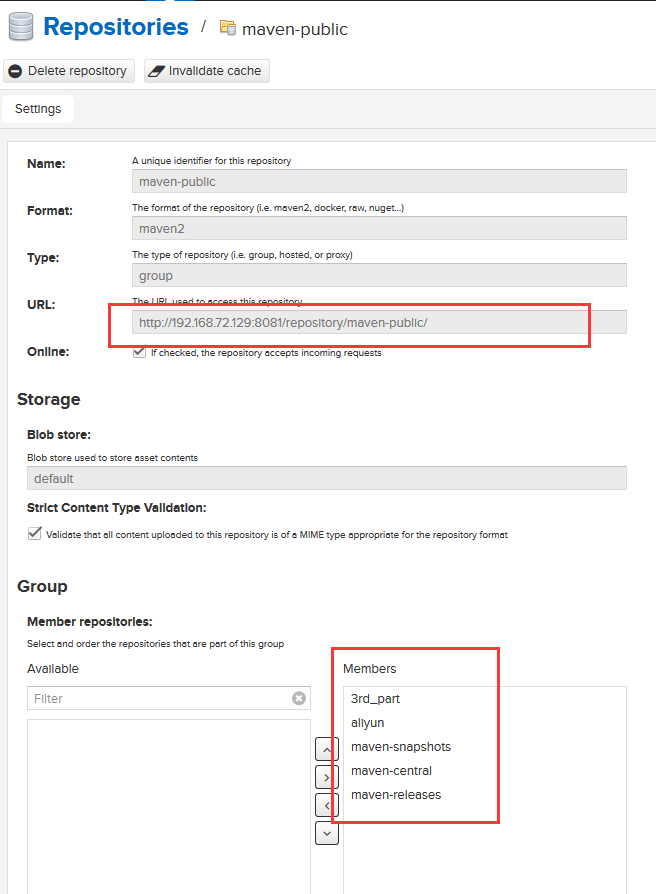The width and height of the screenshot is (656, 894).
Task: Select maven-central in the Members list
Action: (484, 770)
